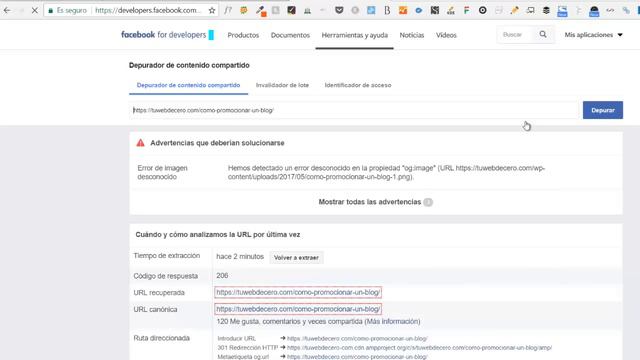The width and height of the screenshot is (640, 360).
Task: Open the Productos menu
Action: pos(243,35)
